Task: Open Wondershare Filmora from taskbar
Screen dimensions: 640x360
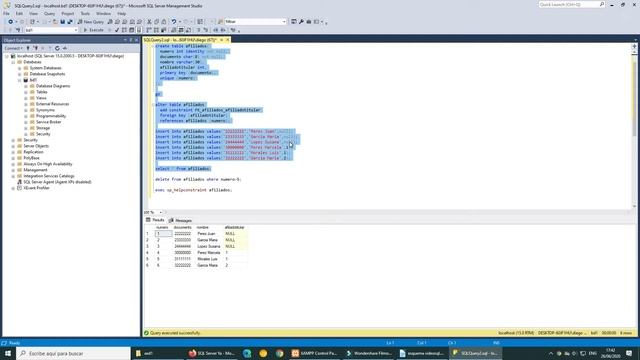Action: click(369, 353)
